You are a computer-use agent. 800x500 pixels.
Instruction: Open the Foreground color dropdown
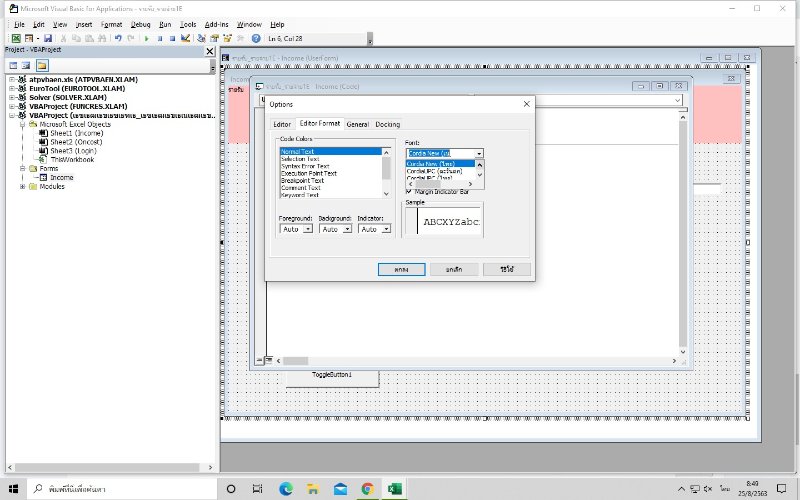[307, 229]
